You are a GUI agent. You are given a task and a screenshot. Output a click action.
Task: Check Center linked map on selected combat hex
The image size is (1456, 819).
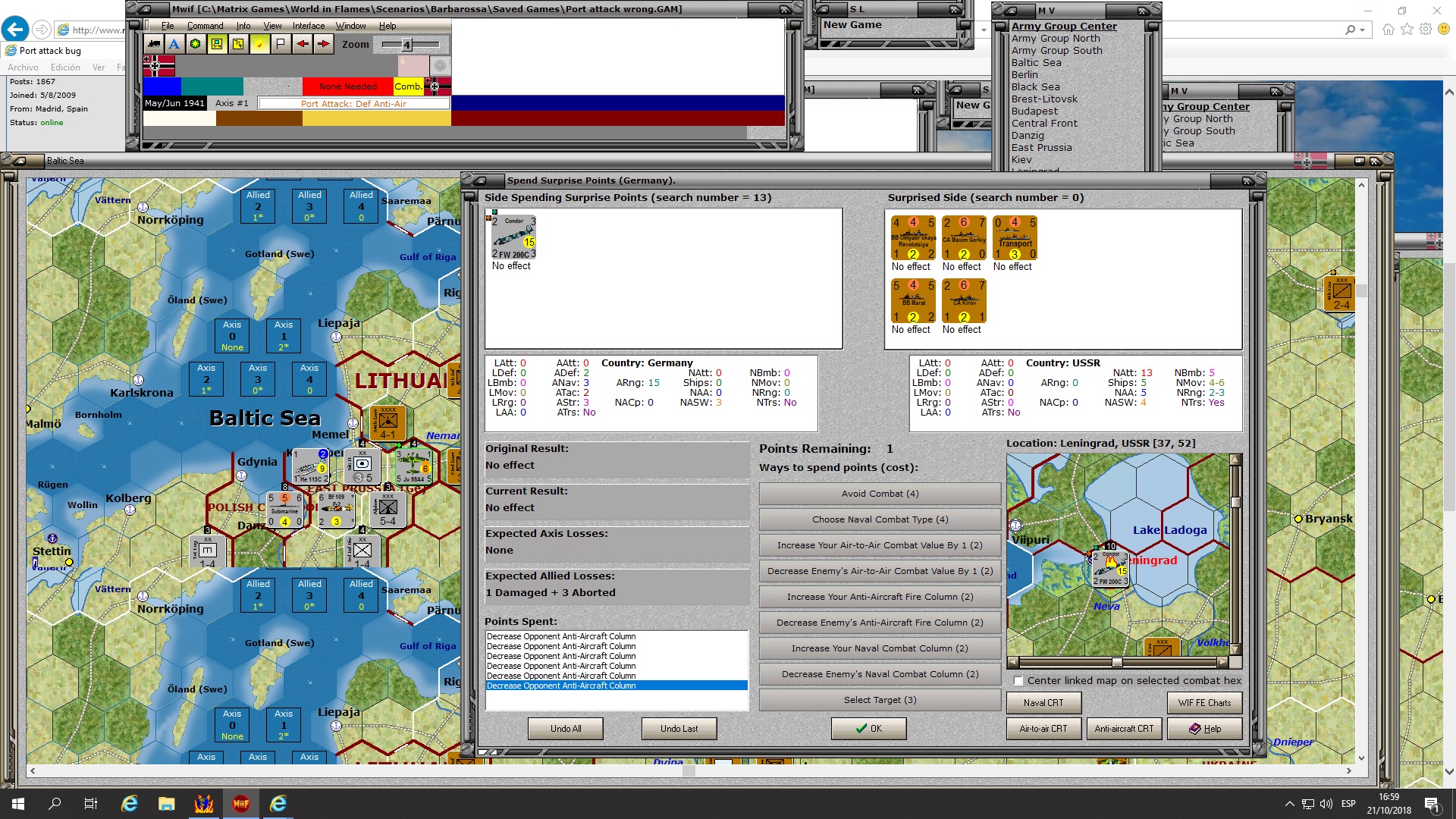coord(1018,681)
